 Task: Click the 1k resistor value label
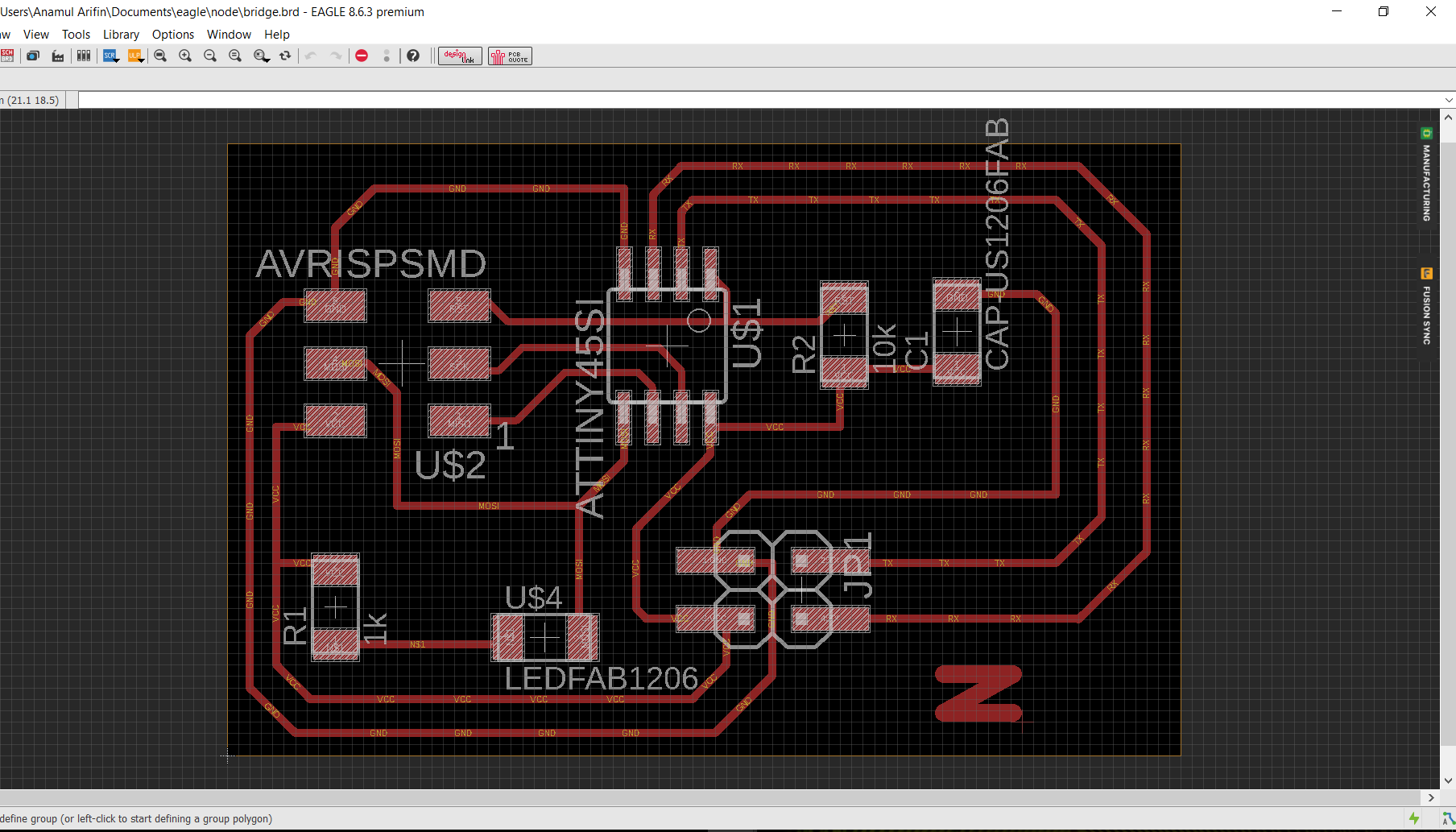coord(375,628)
